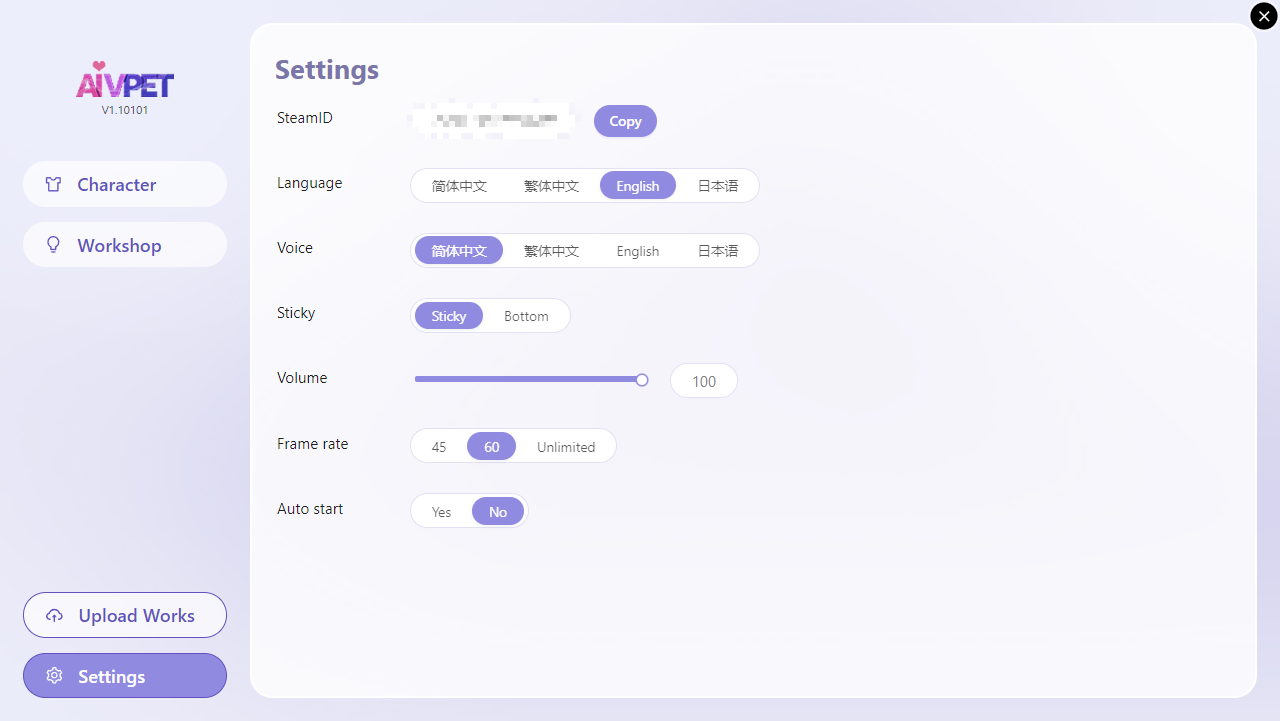Viewport: 1280px width, 721px height.
Task: Close the settings window with X
Action: click(x=1264, y=16)
